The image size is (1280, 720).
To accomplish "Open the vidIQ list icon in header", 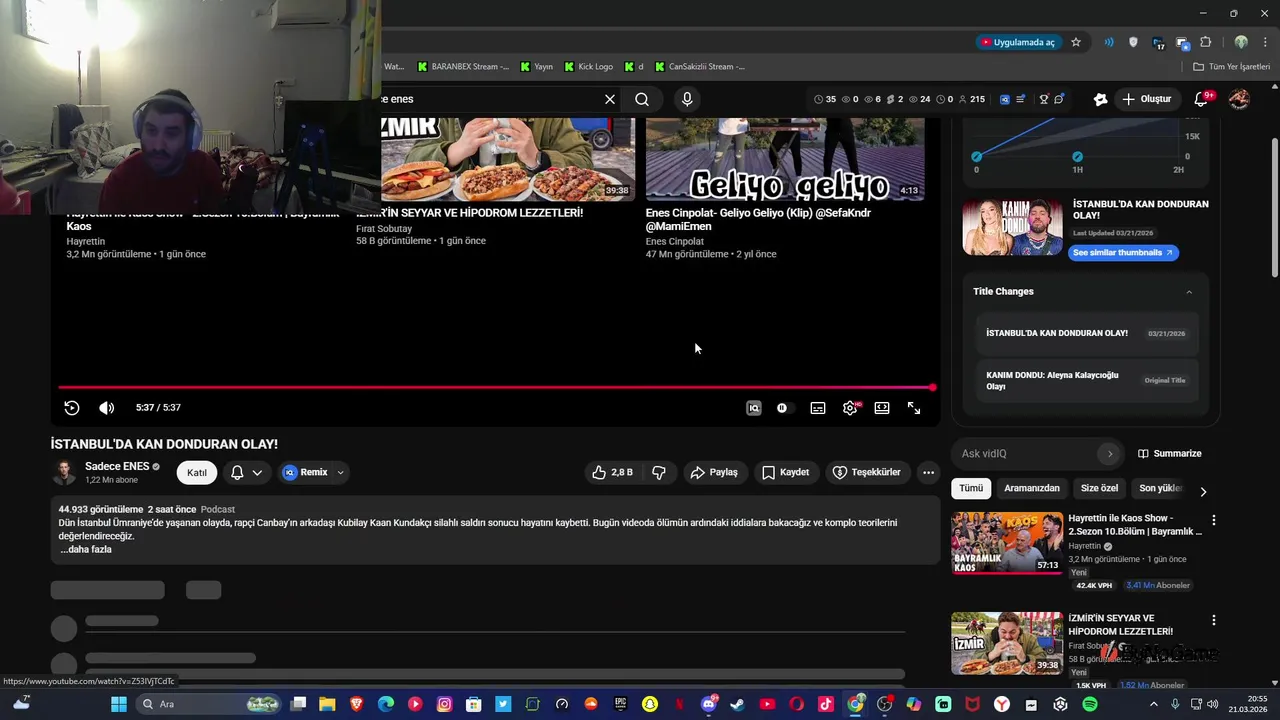I will pyautogui.click(x=1020, y=99).
